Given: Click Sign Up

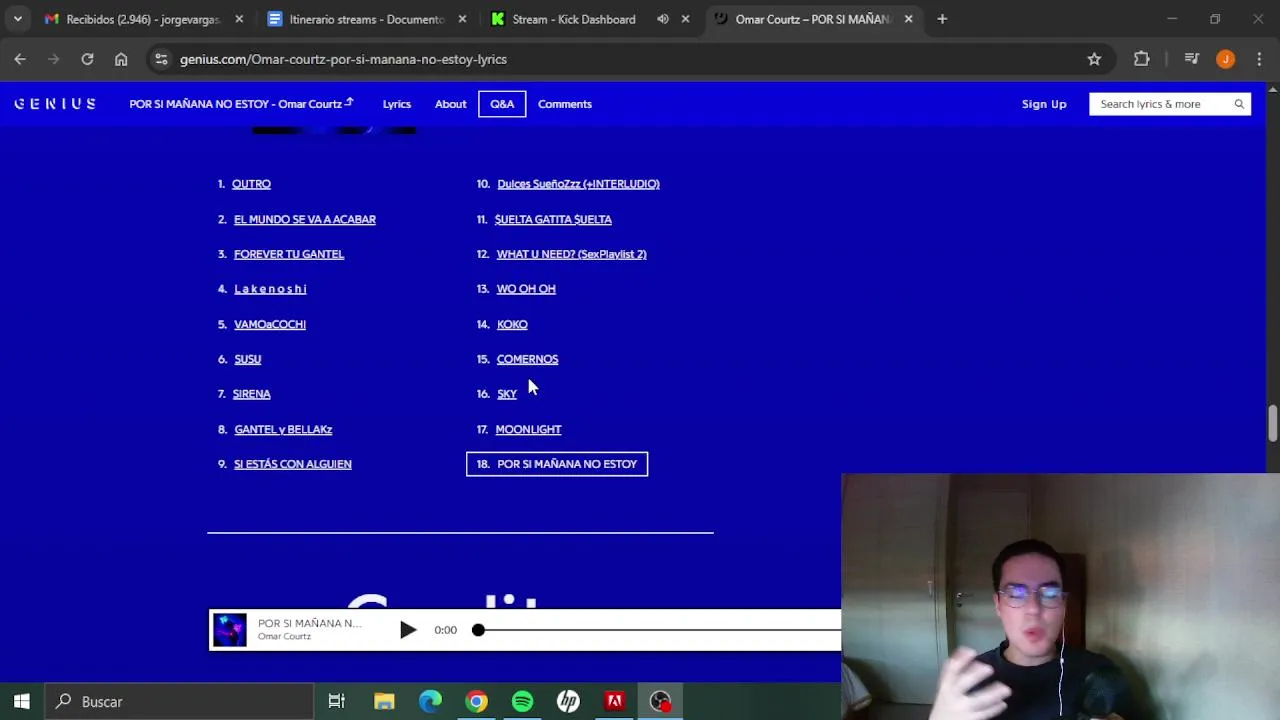Looking at the screenshot, I should pos(1044,104).
